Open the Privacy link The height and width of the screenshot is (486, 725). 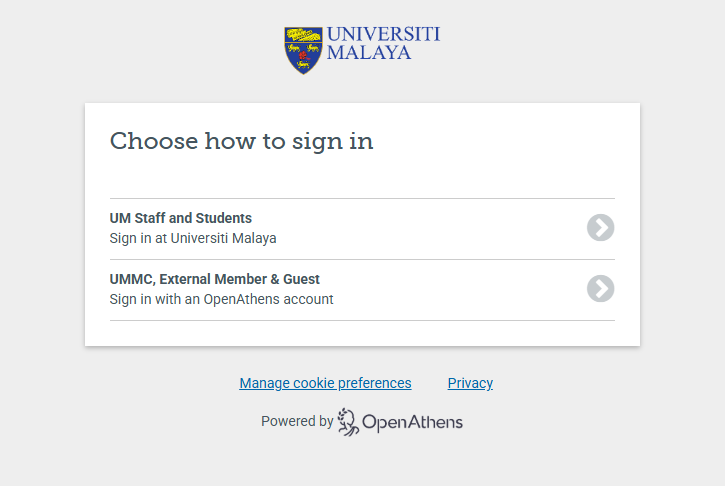[x=470, y=383]
